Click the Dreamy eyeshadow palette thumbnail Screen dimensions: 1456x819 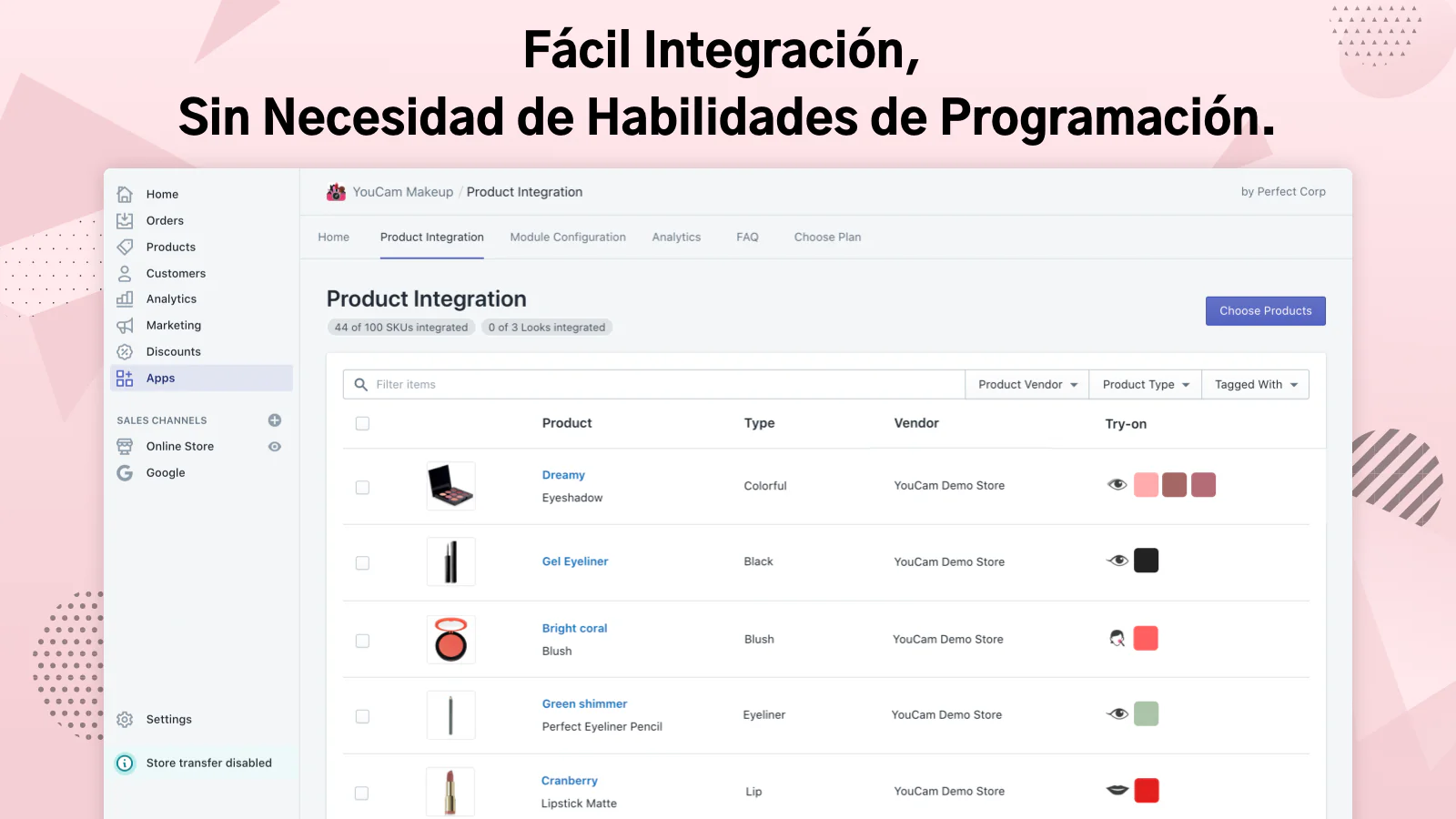click(x=451, y=485)
